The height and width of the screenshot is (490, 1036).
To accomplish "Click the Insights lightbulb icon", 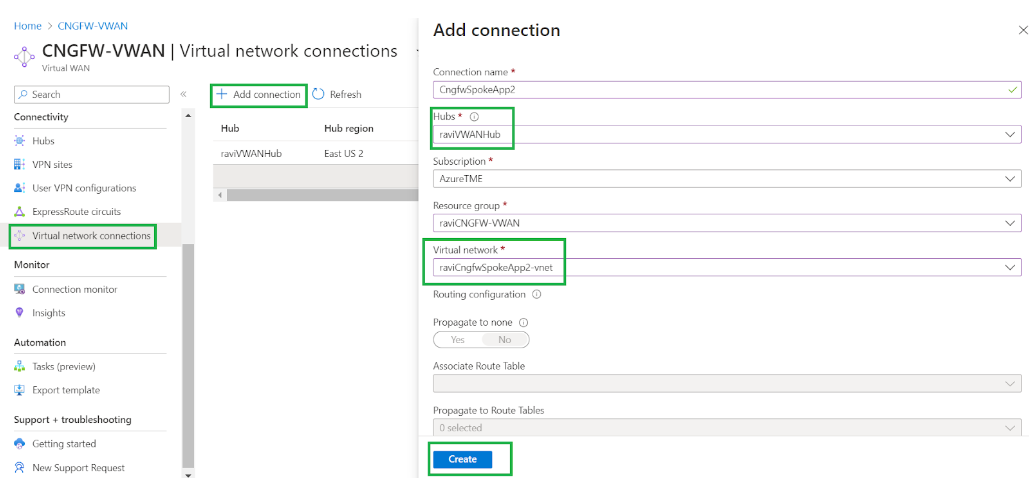I will coord(20,313).
